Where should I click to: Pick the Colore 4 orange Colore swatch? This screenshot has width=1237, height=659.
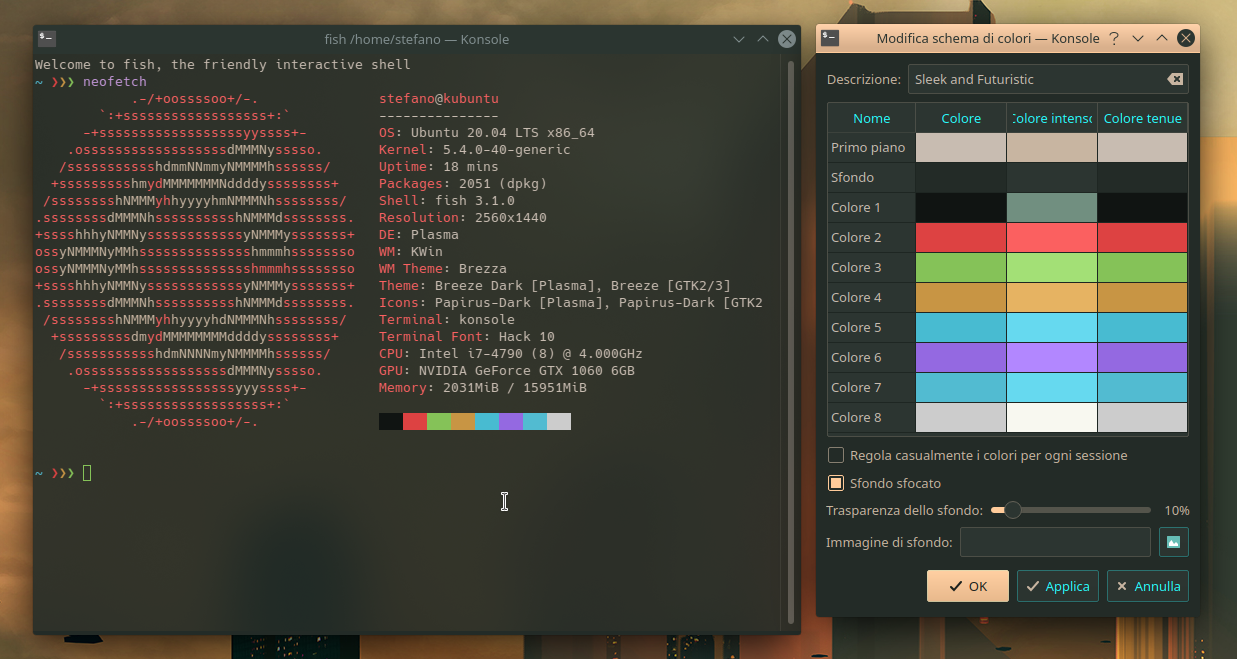coord(961,297)
